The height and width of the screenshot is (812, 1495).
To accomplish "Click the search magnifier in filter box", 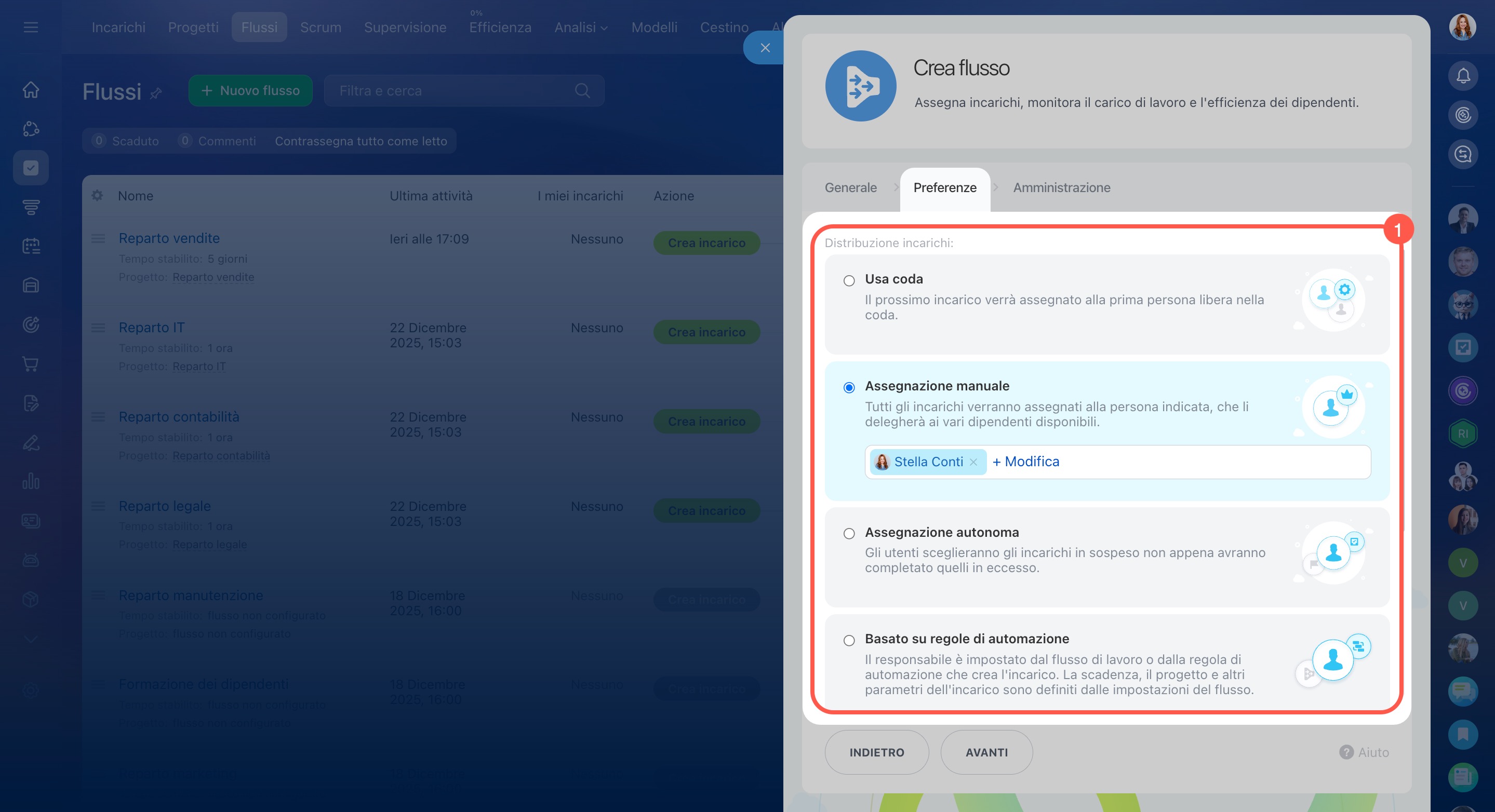I will coord(582,90).
